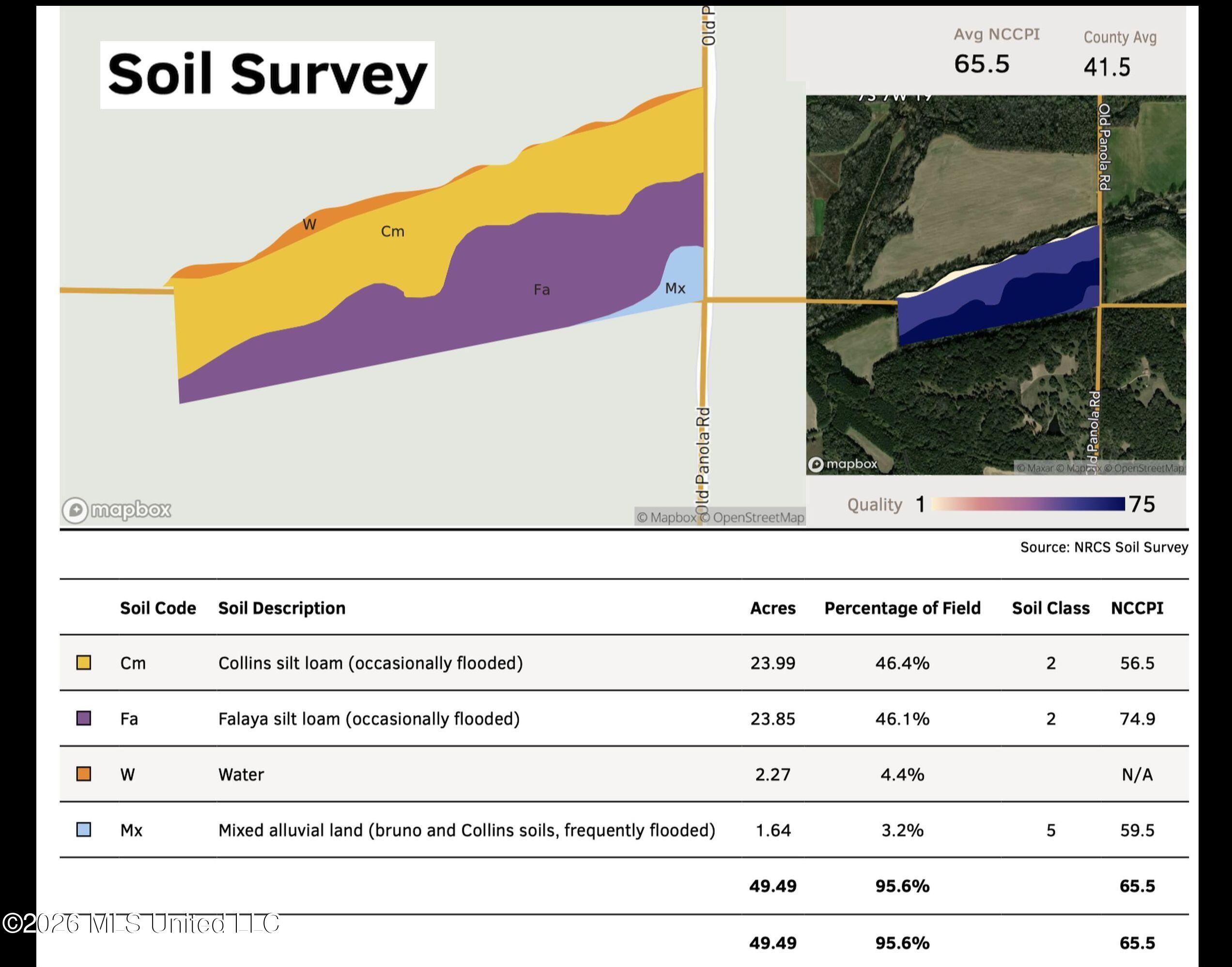The image size is (1232, 967).
Task: Click the Mapbox logo on soil map
Action: (x=117, y=510)
